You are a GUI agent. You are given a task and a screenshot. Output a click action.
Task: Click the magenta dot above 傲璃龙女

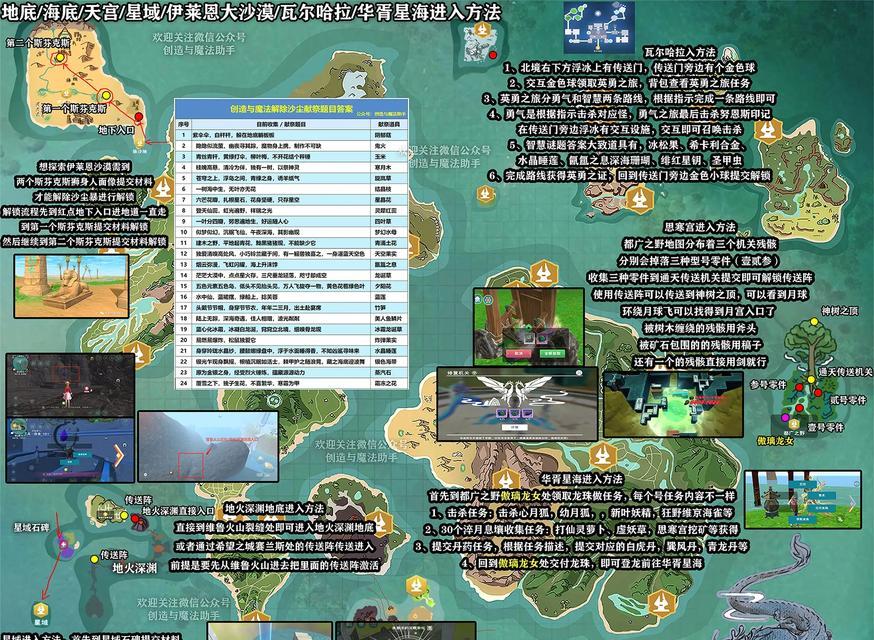tap(785, 418)
